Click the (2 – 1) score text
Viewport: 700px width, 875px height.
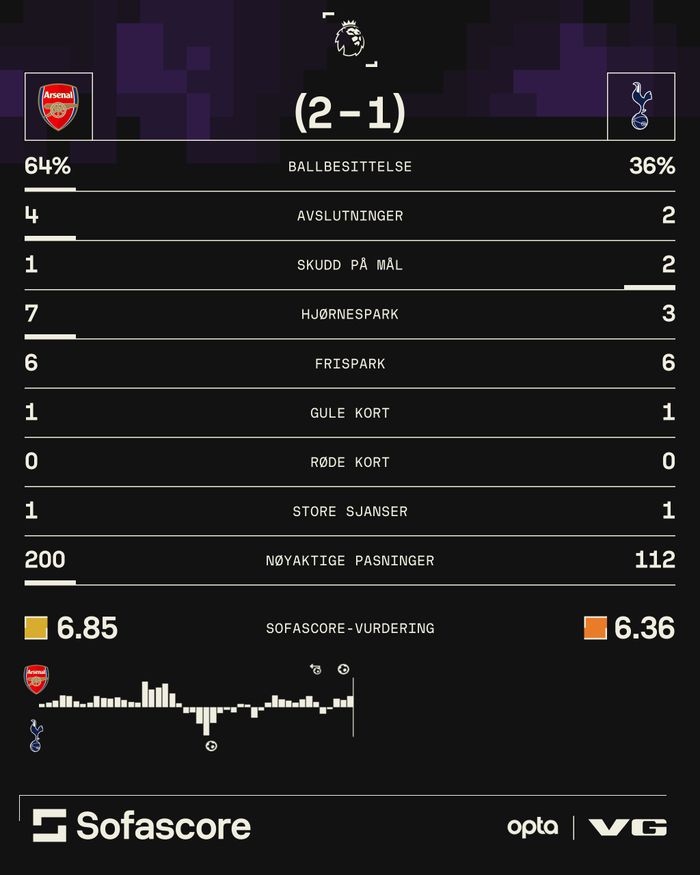click(x=350, y=113)
